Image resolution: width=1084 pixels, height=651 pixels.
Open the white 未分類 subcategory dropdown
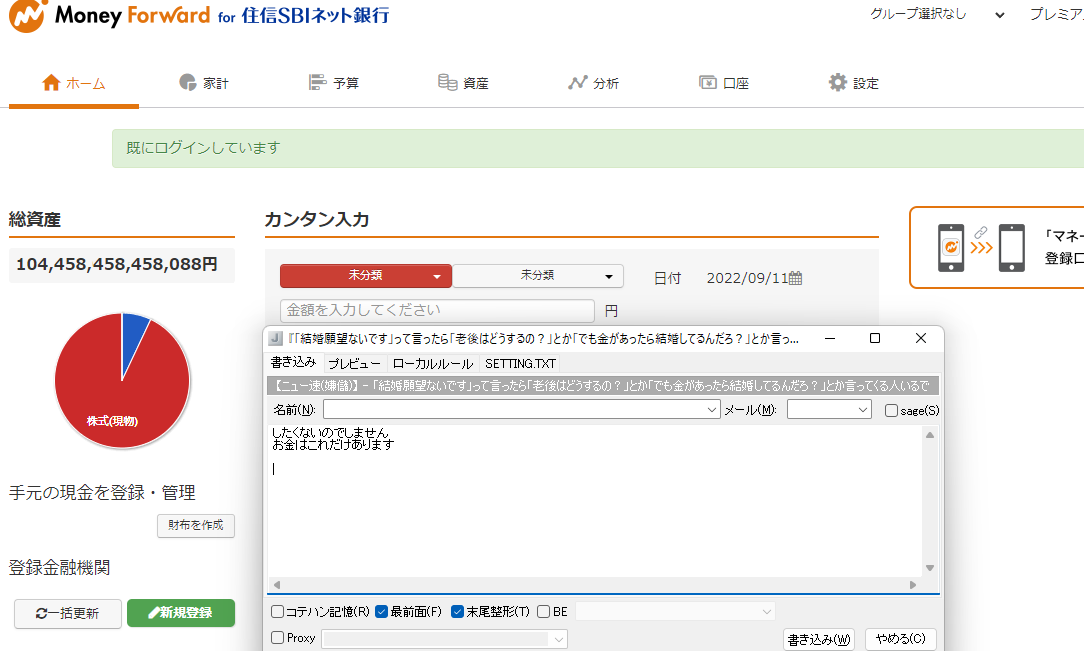coord(538,276)
